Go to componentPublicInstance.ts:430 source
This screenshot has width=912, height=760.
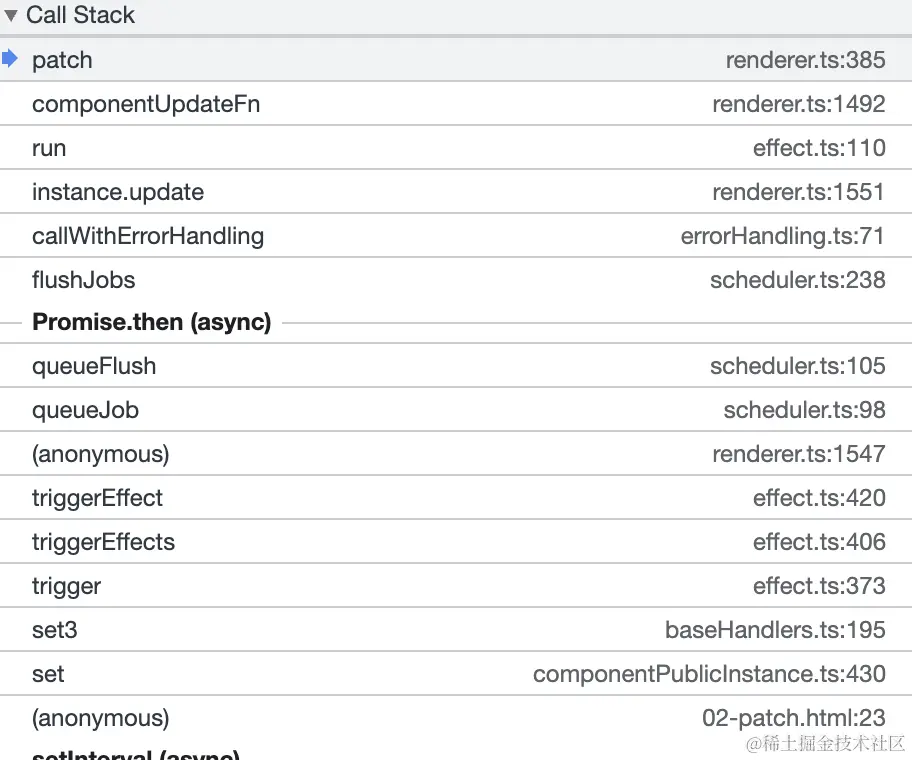[x=709, y=674]
